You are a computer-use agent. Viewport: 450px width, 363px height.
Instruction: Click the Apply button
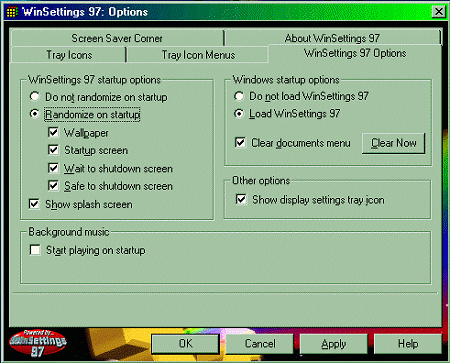click(x=334, y=344)
